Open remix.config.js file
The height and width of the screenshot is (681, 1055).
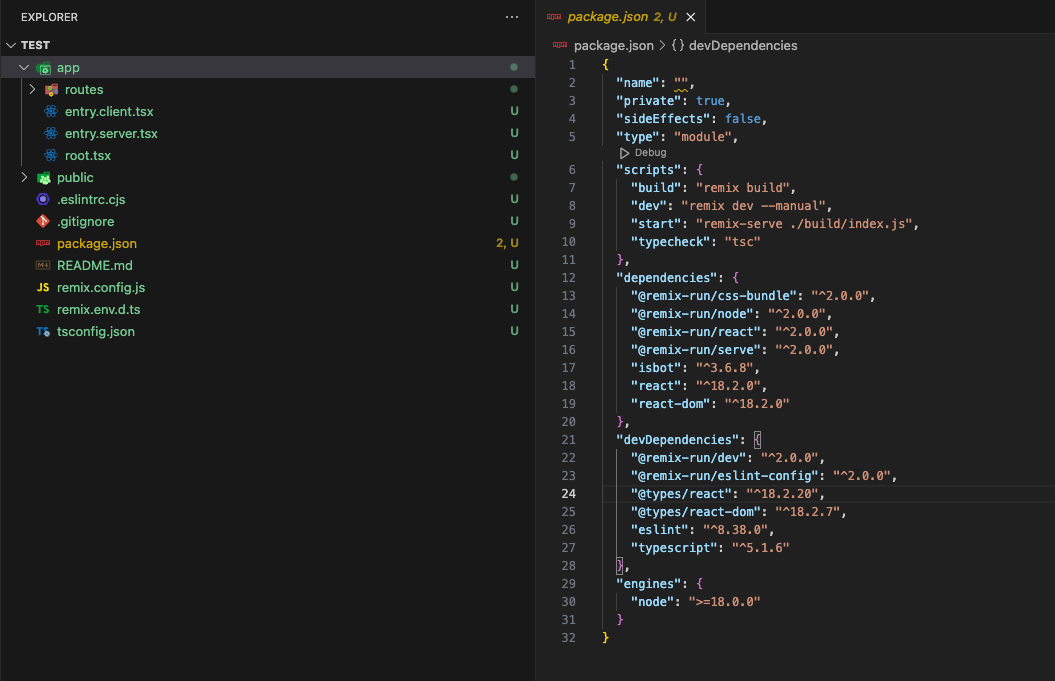click(x=101, y=287)
